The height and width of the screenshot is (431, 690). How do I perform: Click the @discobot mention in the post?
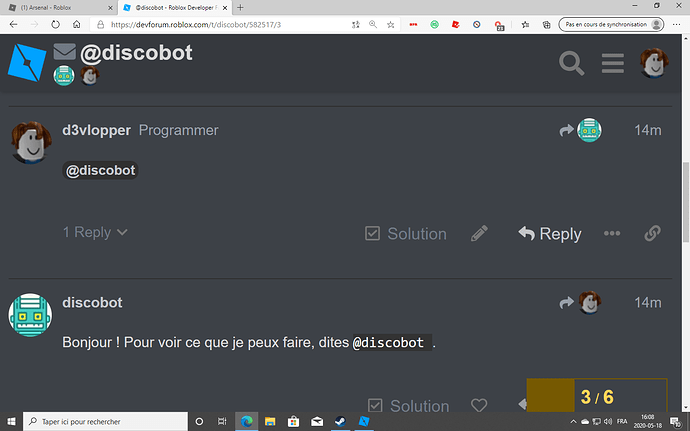click(100, 170)
